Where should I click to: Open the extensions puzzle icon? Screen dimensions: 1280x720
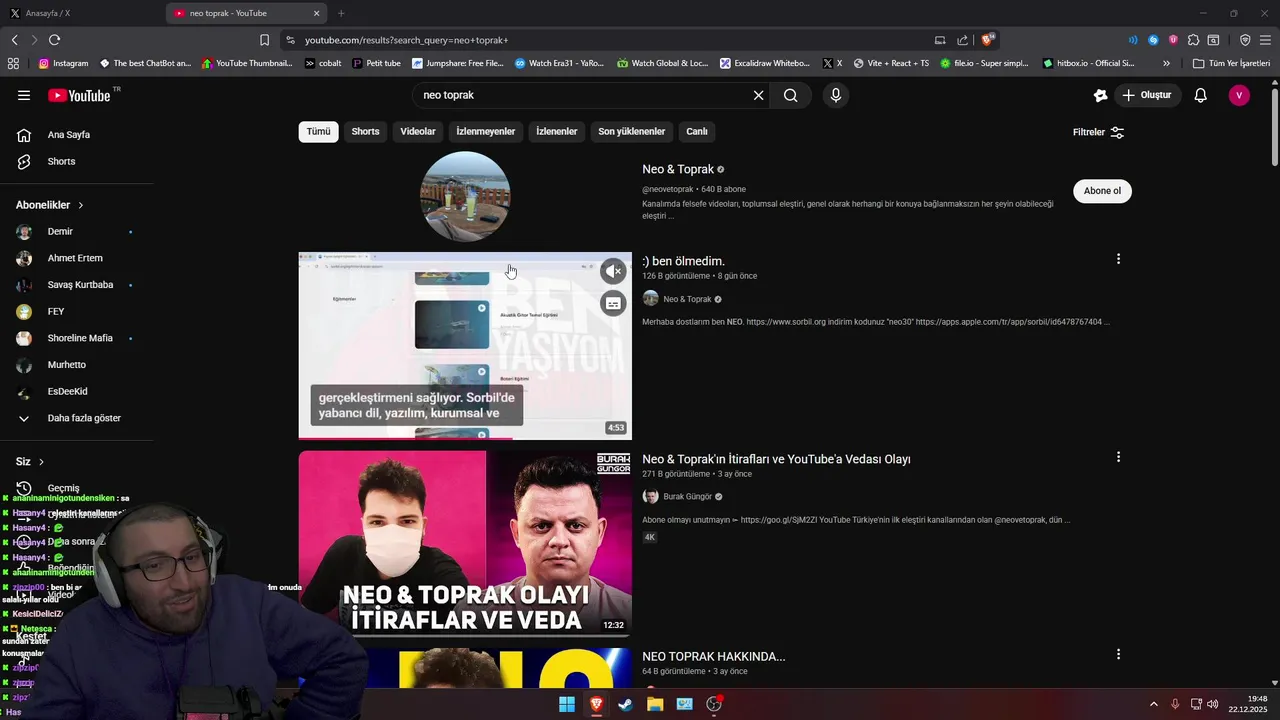click(x=1193, y=40)
